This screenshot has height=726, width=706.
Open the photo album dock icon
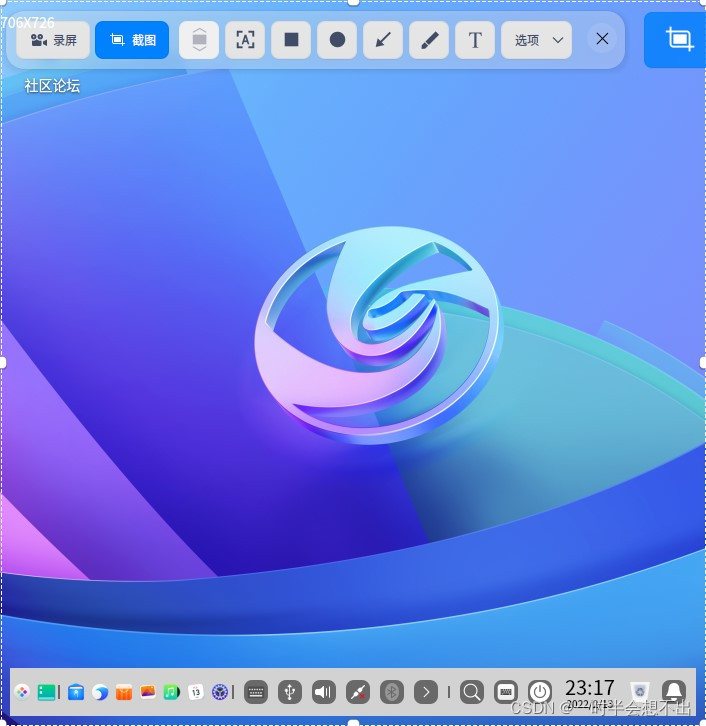tap(148, 692)
